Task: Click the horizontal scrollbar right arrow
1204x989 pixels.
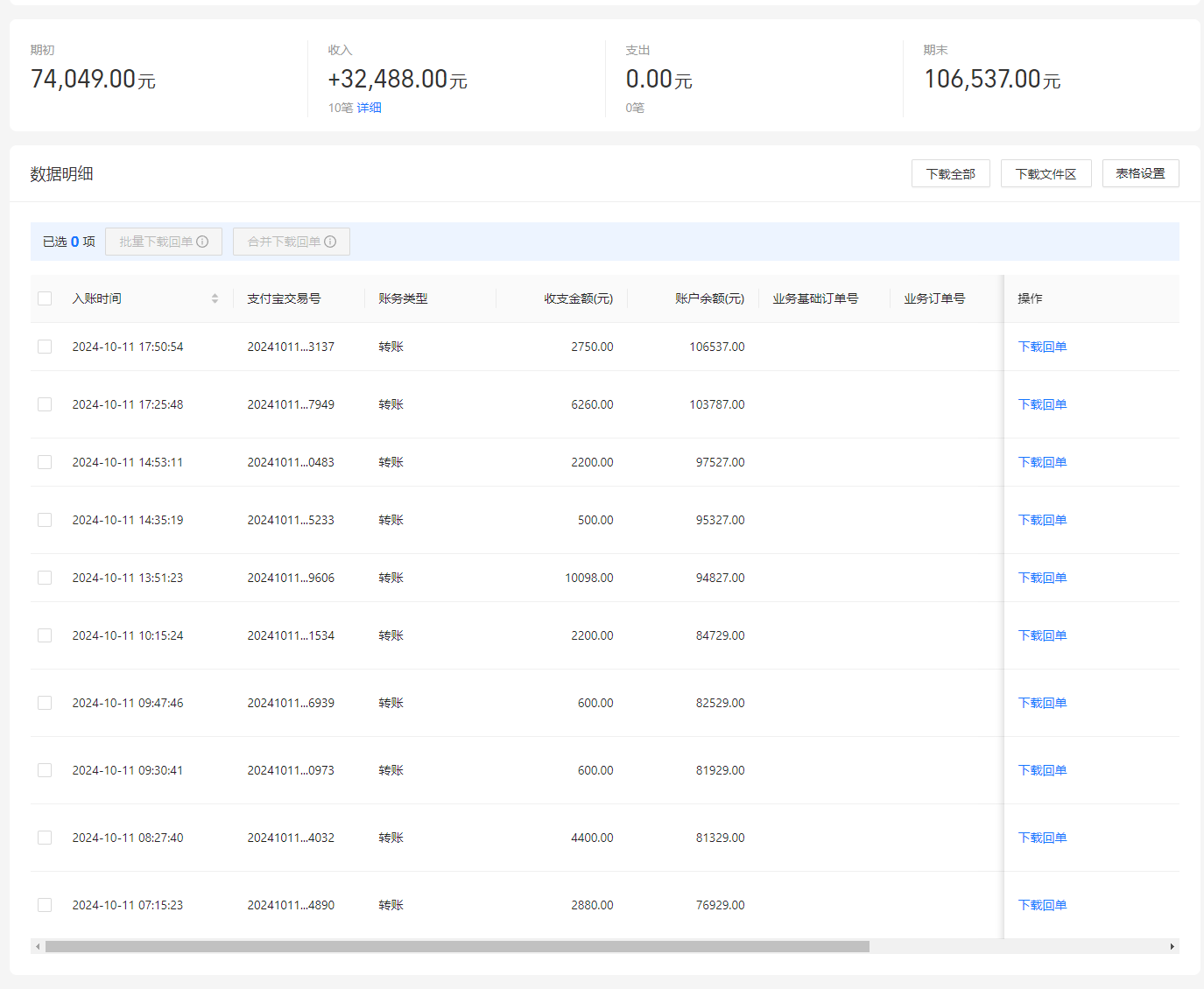Action: pos(1172,946)
